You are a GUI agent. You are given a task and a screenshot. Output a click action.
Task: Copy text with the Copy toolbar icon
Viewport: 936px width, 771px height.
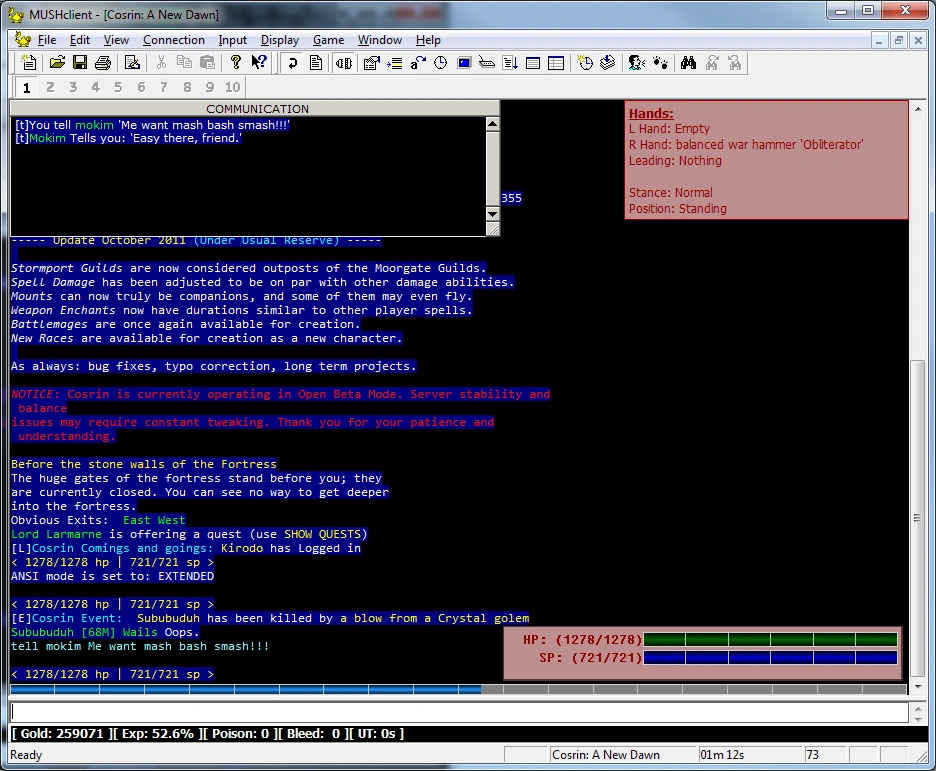click(183, 62)
